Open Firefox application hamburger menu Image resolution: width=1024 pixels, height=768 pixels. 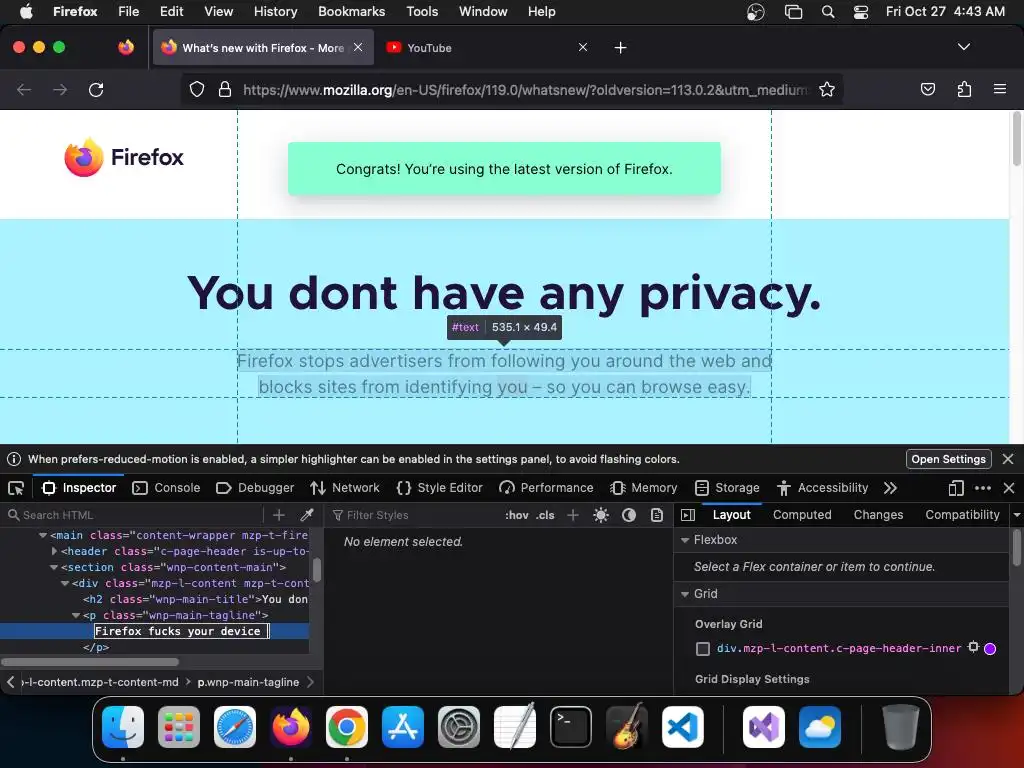point(1000,89)
